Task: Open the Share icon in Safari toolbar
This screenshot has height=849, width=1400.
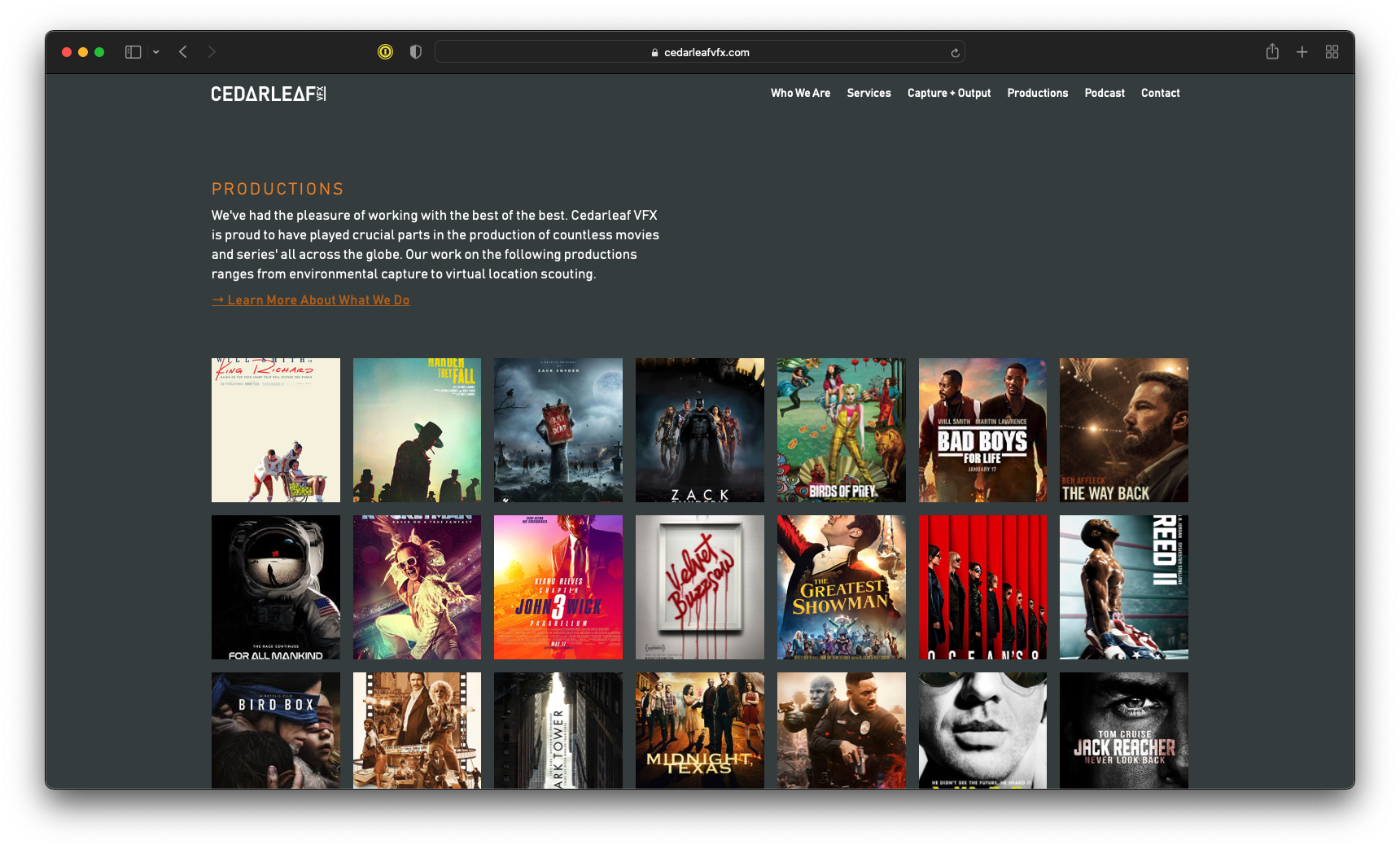Action: 1272,51
